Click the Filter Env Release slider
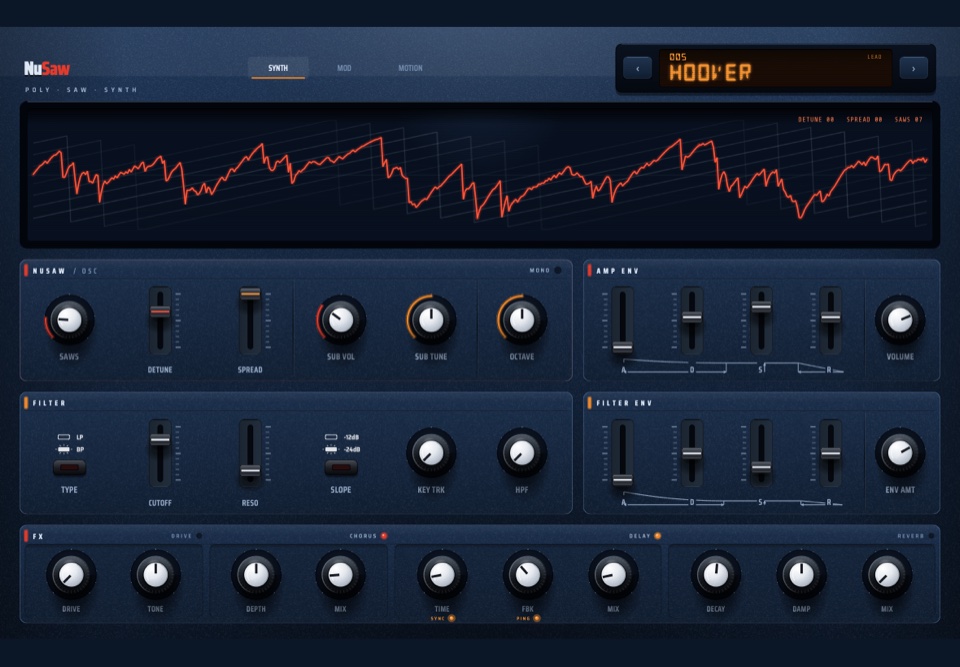 830,453
